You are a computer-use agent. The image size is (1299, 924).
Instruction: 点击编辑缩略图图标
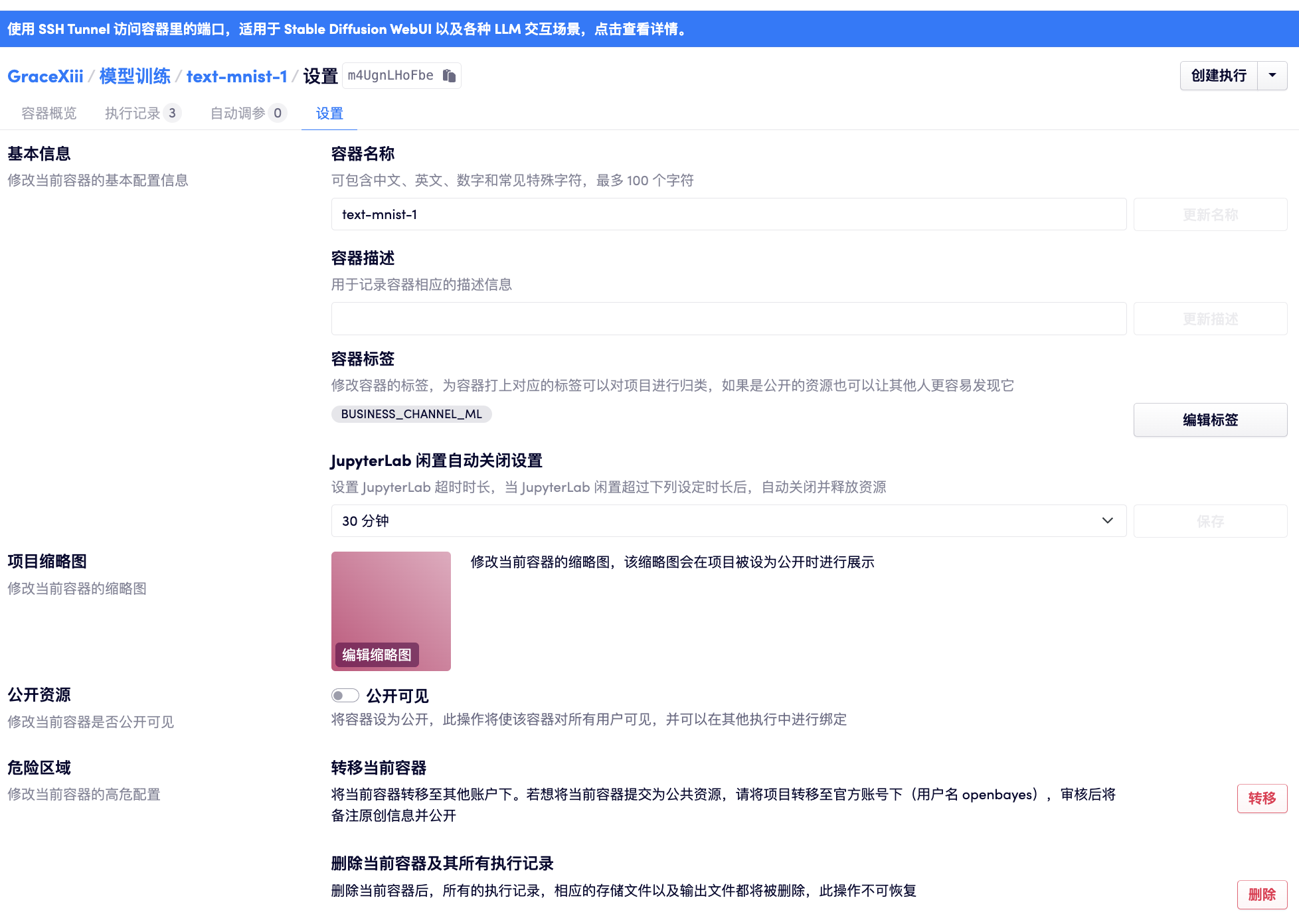coord(377,654)
